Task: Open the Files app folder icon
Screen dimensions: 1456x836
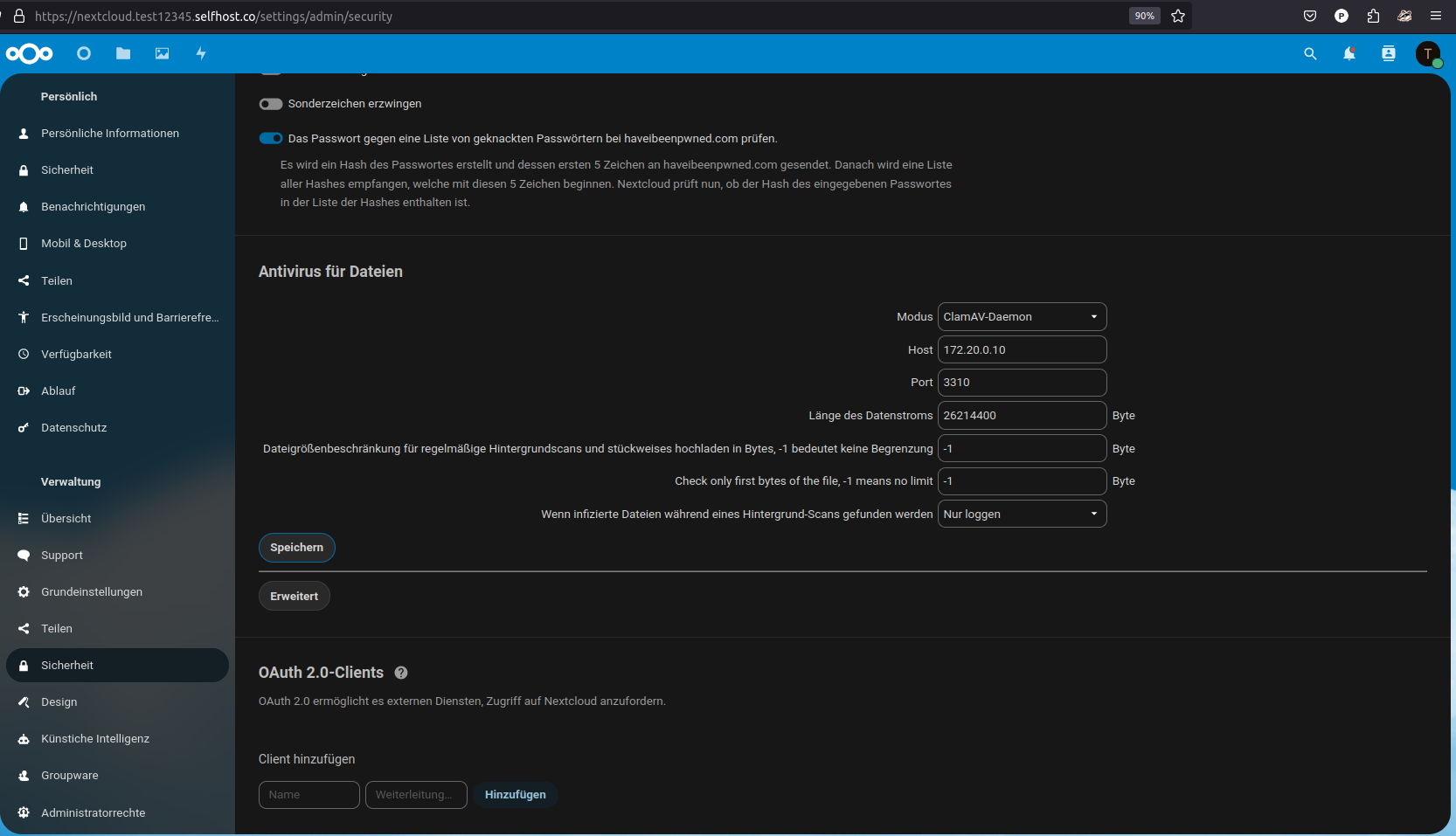Action: pyautogui.click(x=123, y=53)
